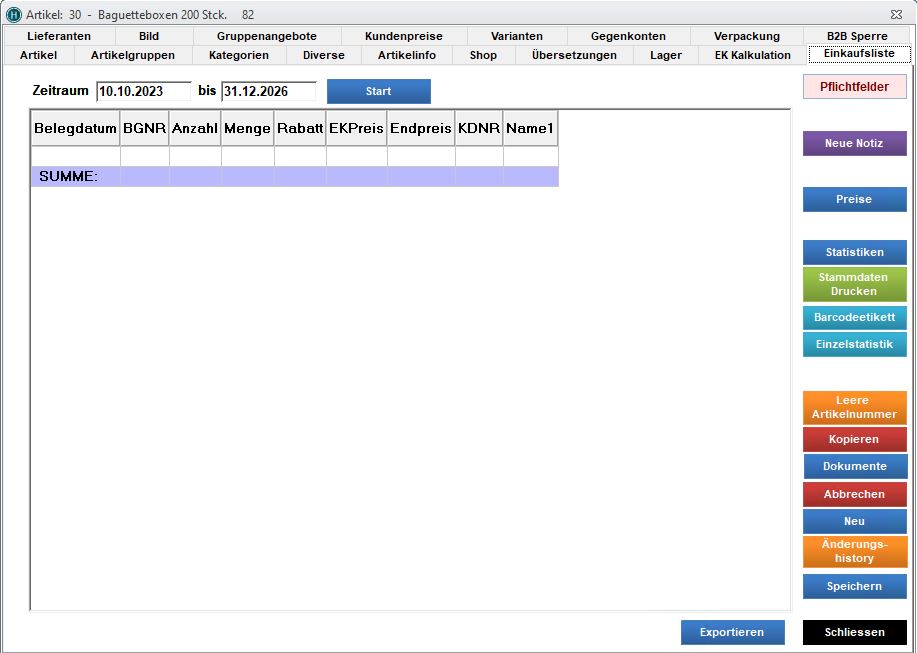
Task: Click the 'bis' end date field
Action: click(x=268, y=91)
